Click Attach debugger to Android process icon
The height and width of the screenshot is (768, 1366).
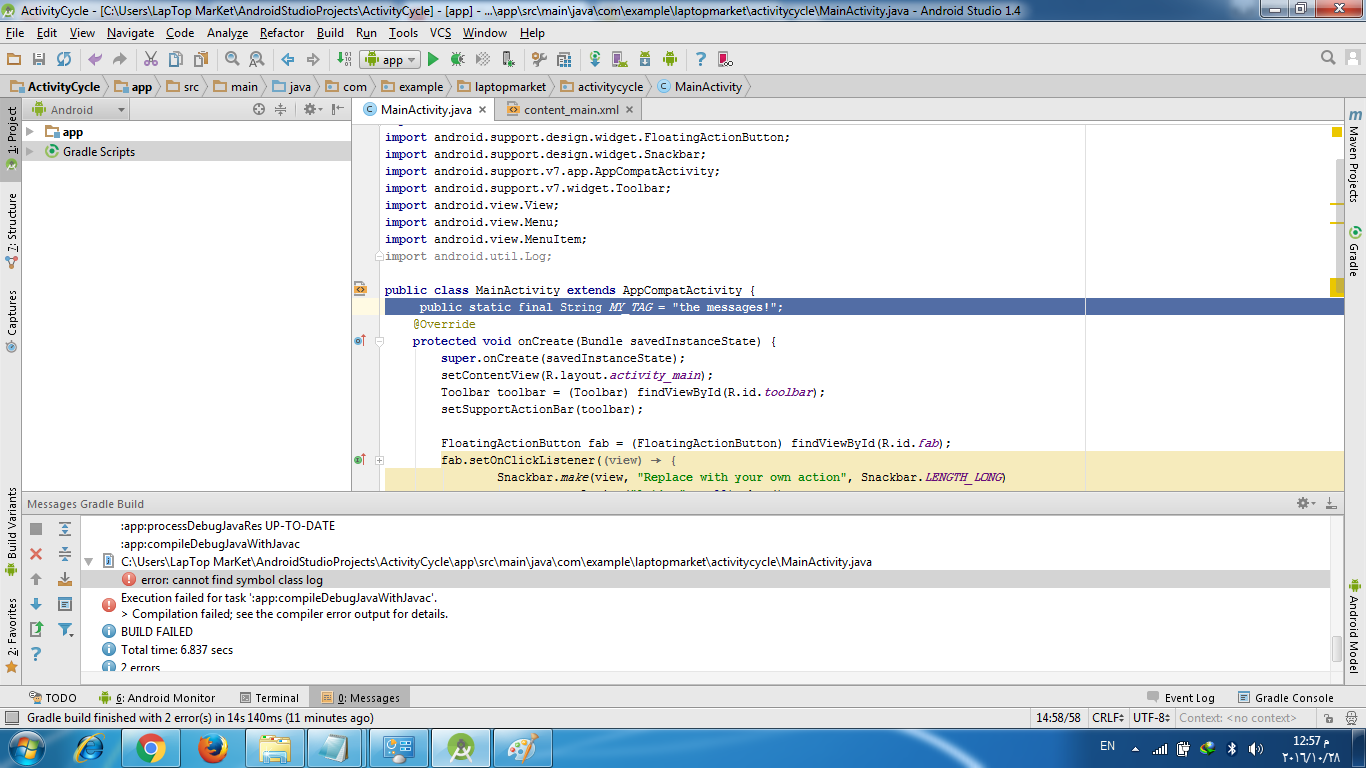pyautogui.click(x=508, y=59)
